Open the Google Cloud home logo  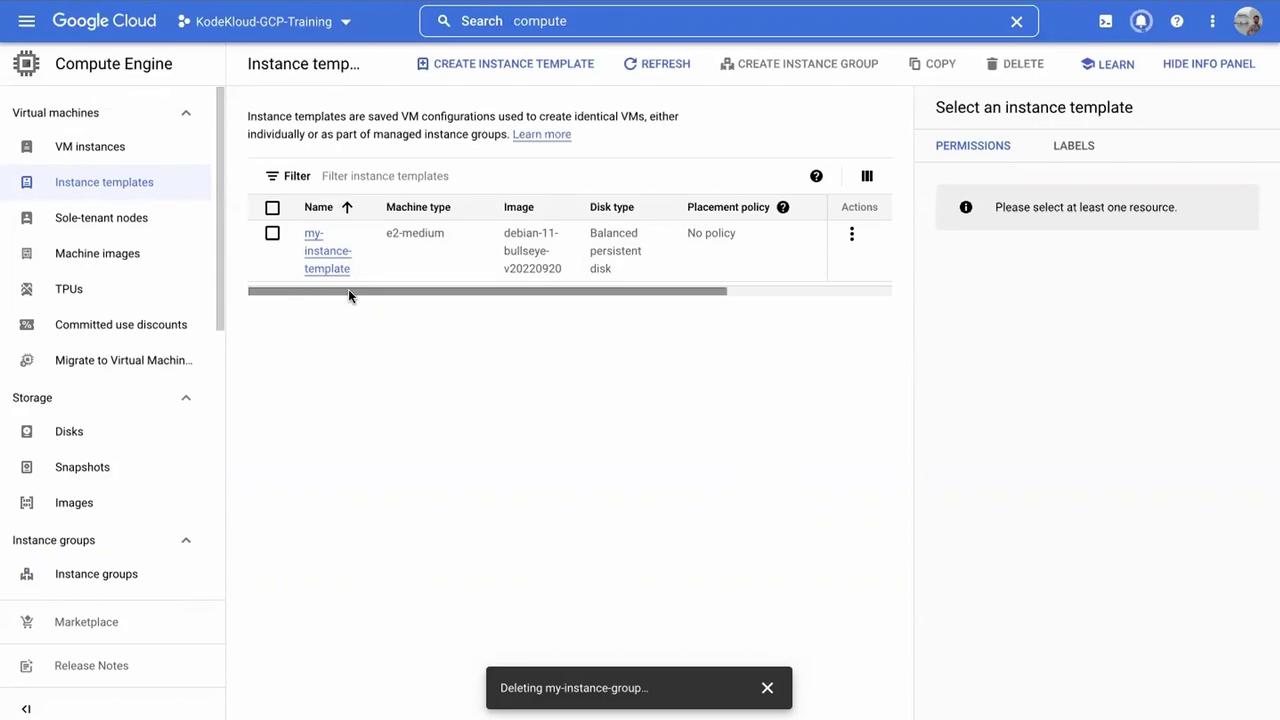click(104, 21)
